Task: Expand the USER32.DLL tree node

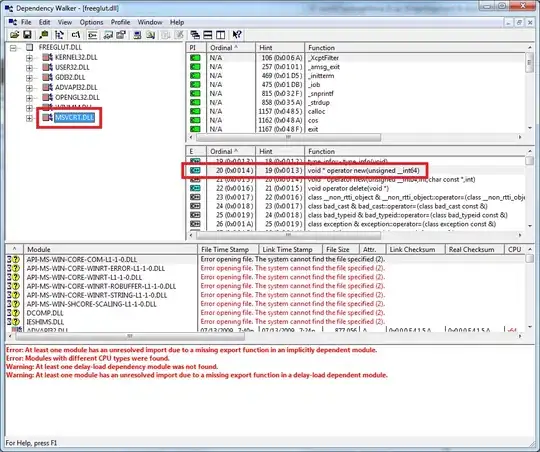Action: 29,68
